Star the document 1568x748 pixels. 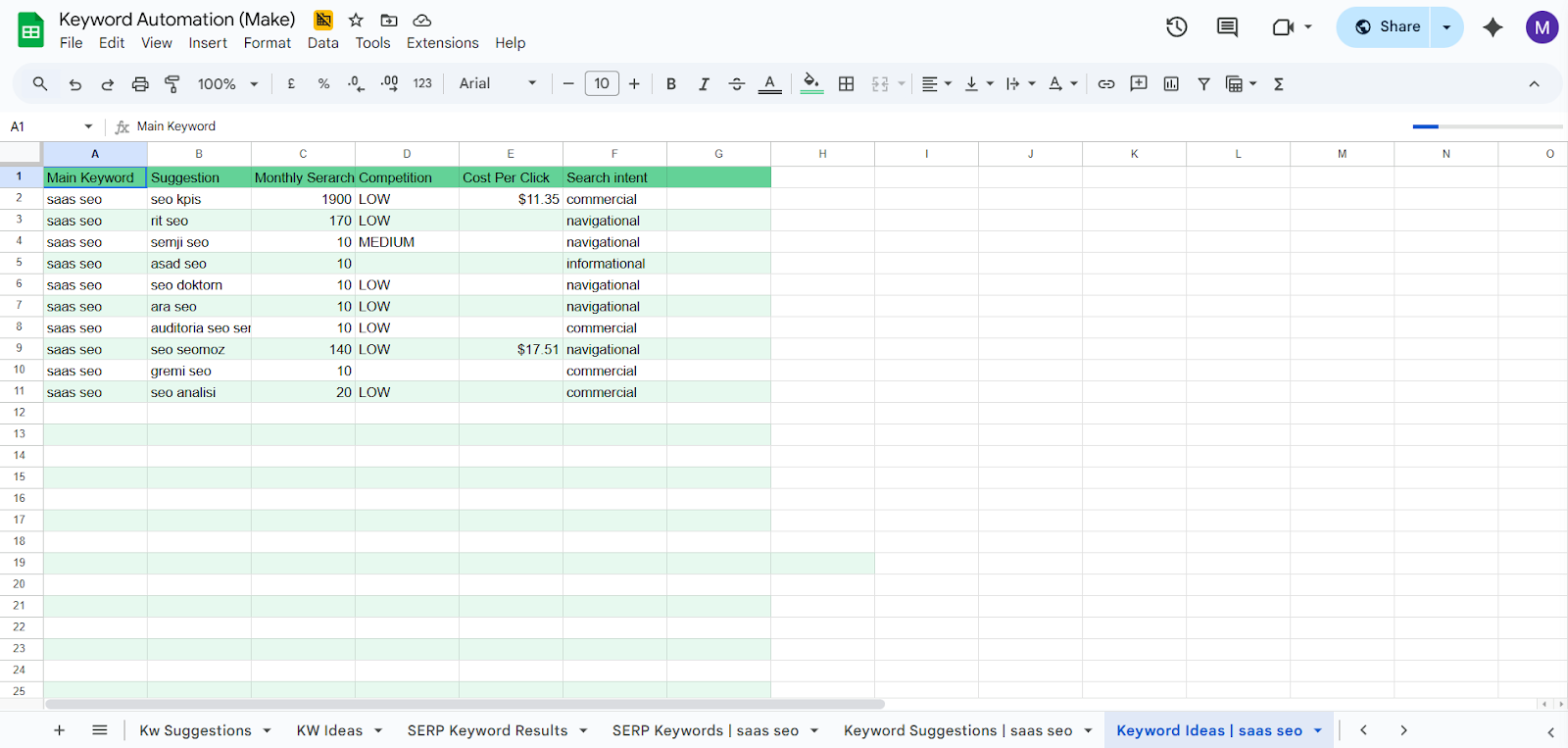[x=356, y=20]
